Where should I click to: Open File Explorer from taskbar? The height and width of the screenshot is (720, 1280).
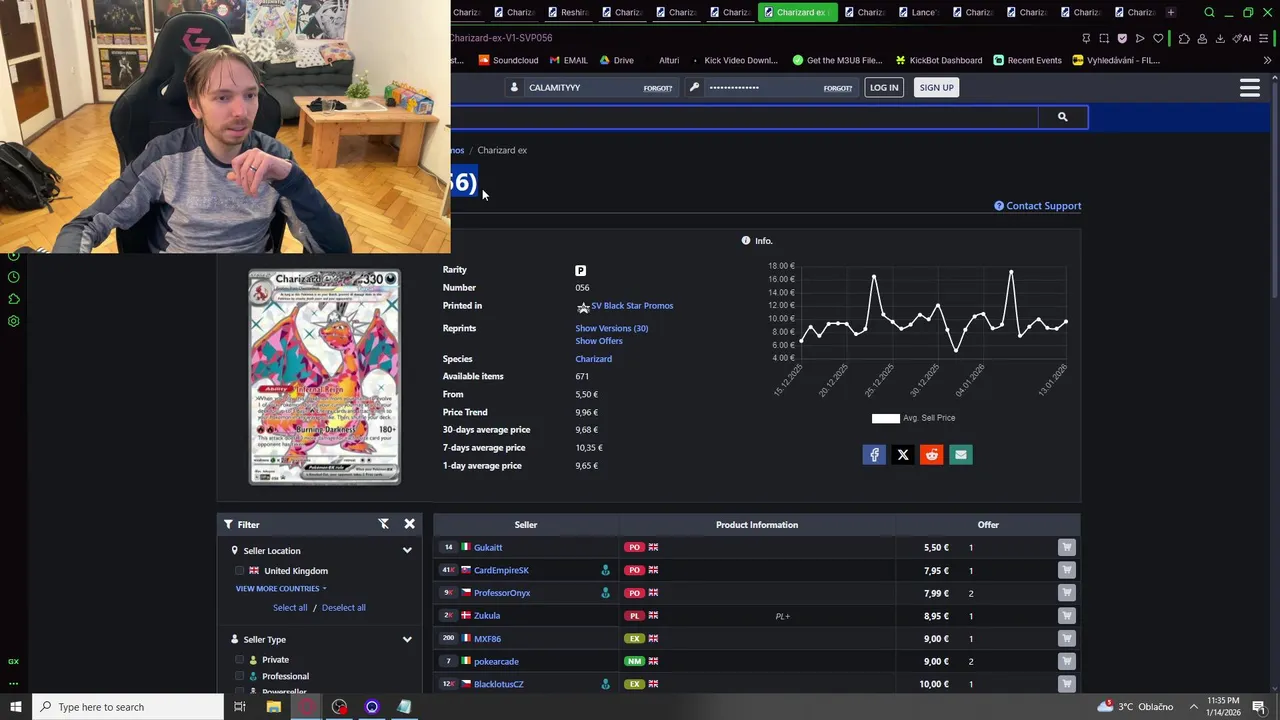[x=273, y=707]
